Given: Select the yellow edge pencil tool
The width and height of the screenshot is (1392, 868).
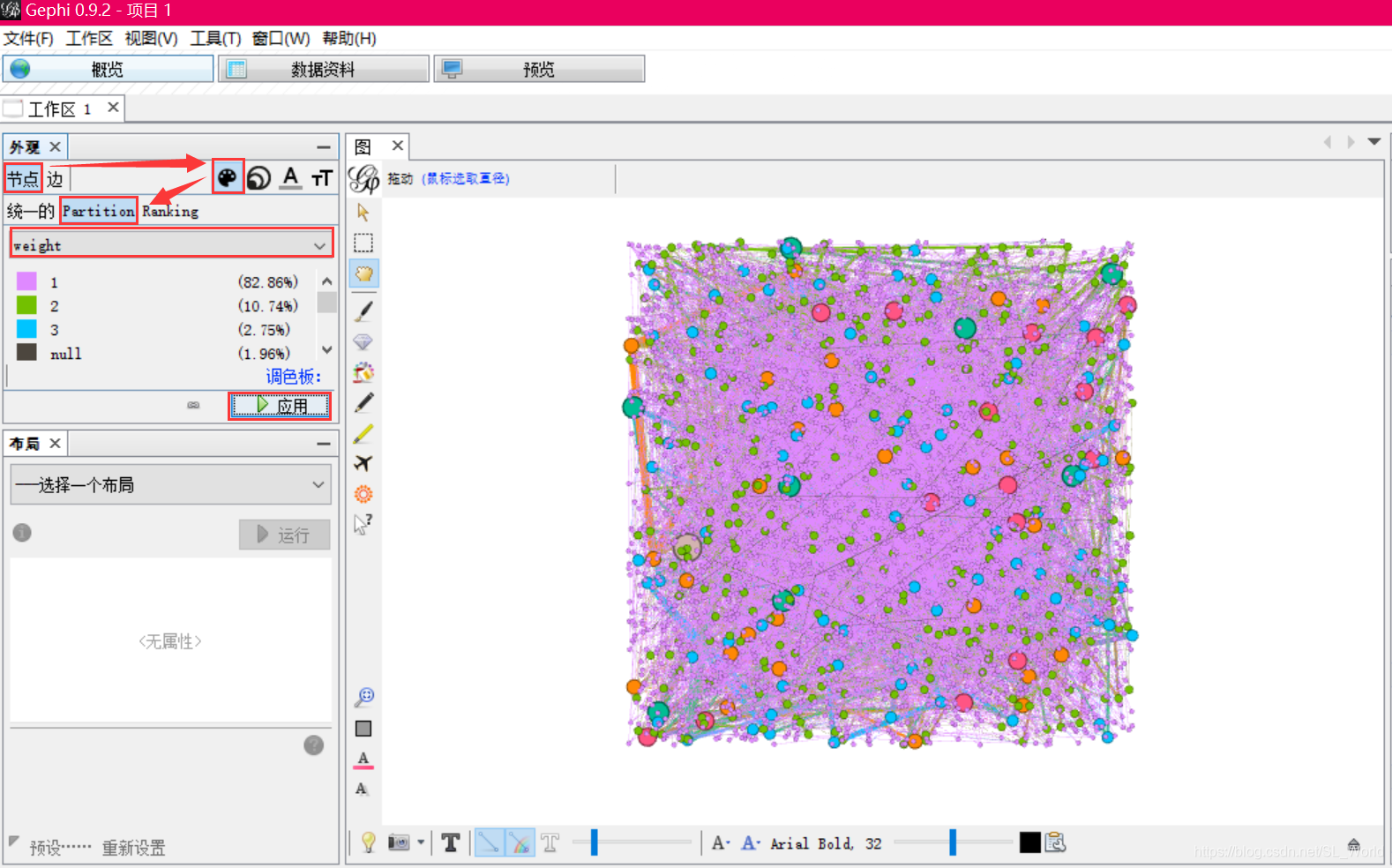Looking at the screenshot, I should pos(363,433).
